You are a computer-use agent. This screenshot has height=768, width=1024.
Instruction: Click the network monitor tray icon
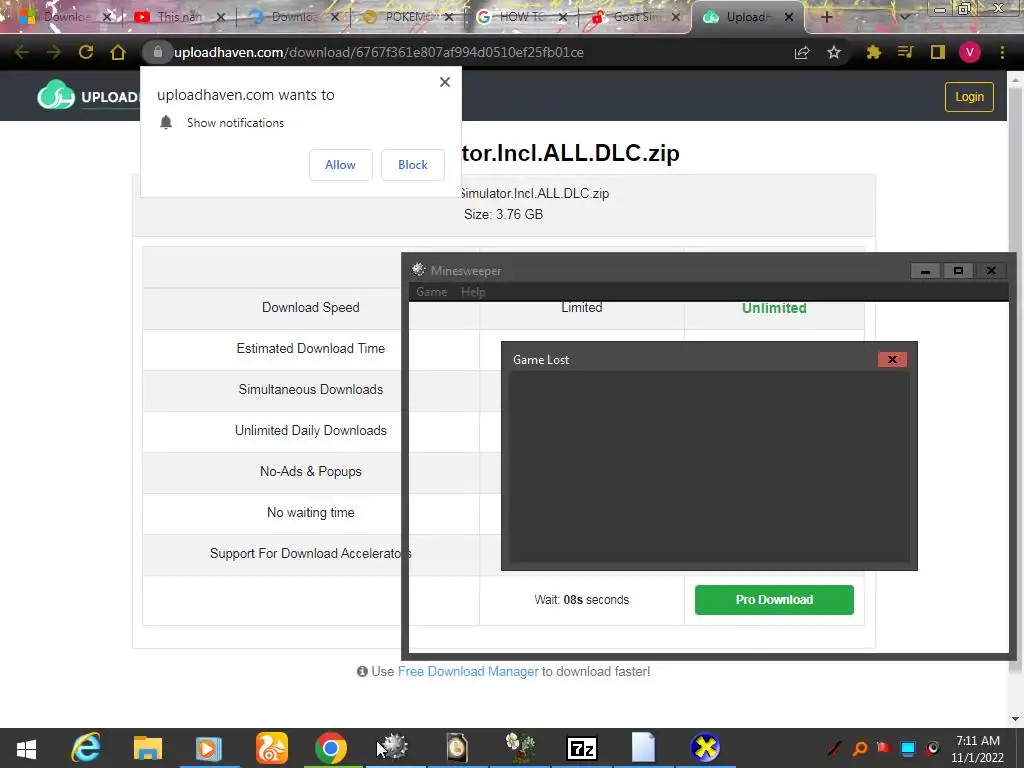click(908, 748)
